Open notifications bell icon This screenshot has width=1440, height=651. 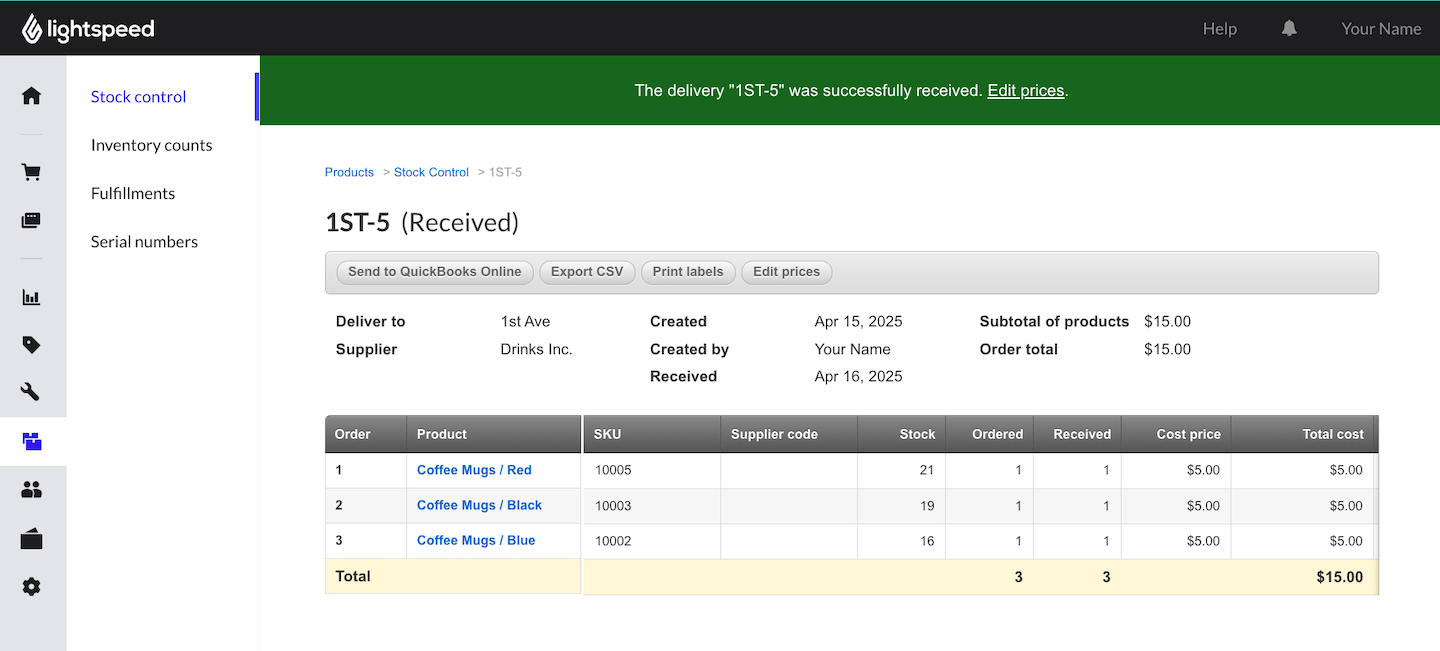point(1289,29)
